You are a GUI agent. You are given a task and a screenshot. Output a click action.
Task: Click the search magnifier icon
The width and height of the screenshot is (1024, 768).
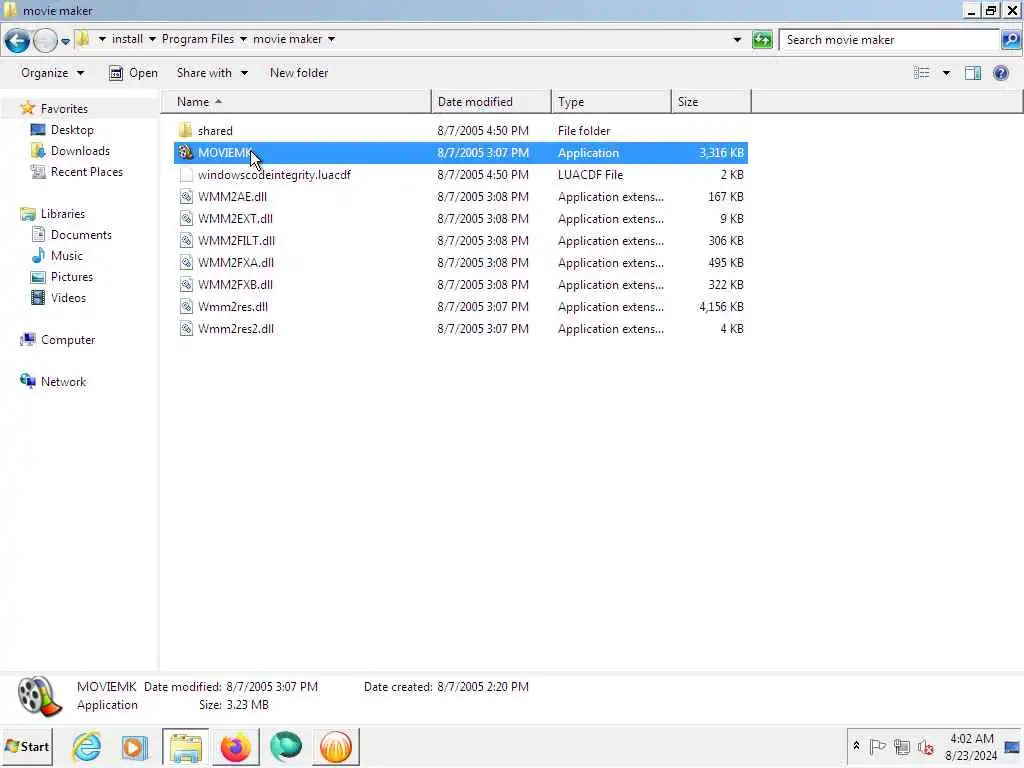click(x=1010, y=40)
